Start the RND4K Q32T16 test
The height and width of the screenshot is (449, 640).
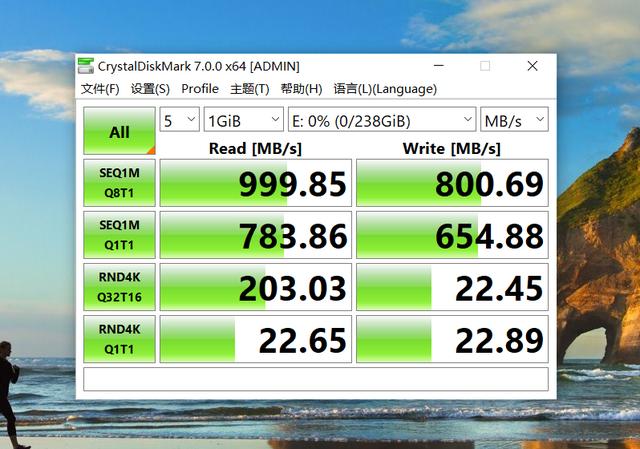click(x=119, y=287)
